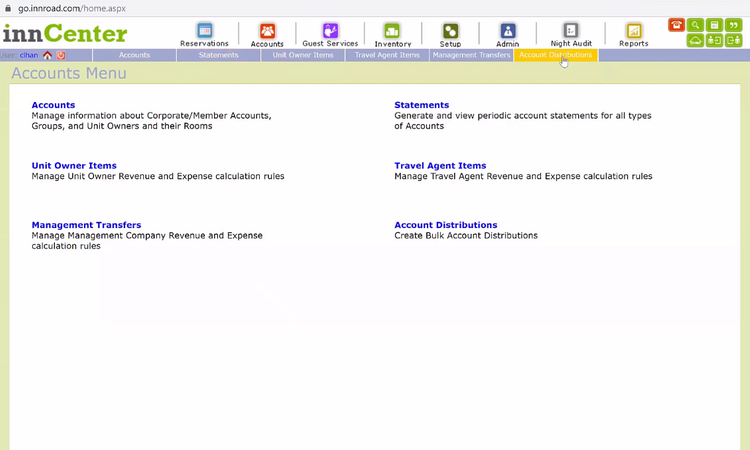The width and height of the screenshot is (750, 450).
Task: Click the green calendar quick icon
Action: (715, 25)
